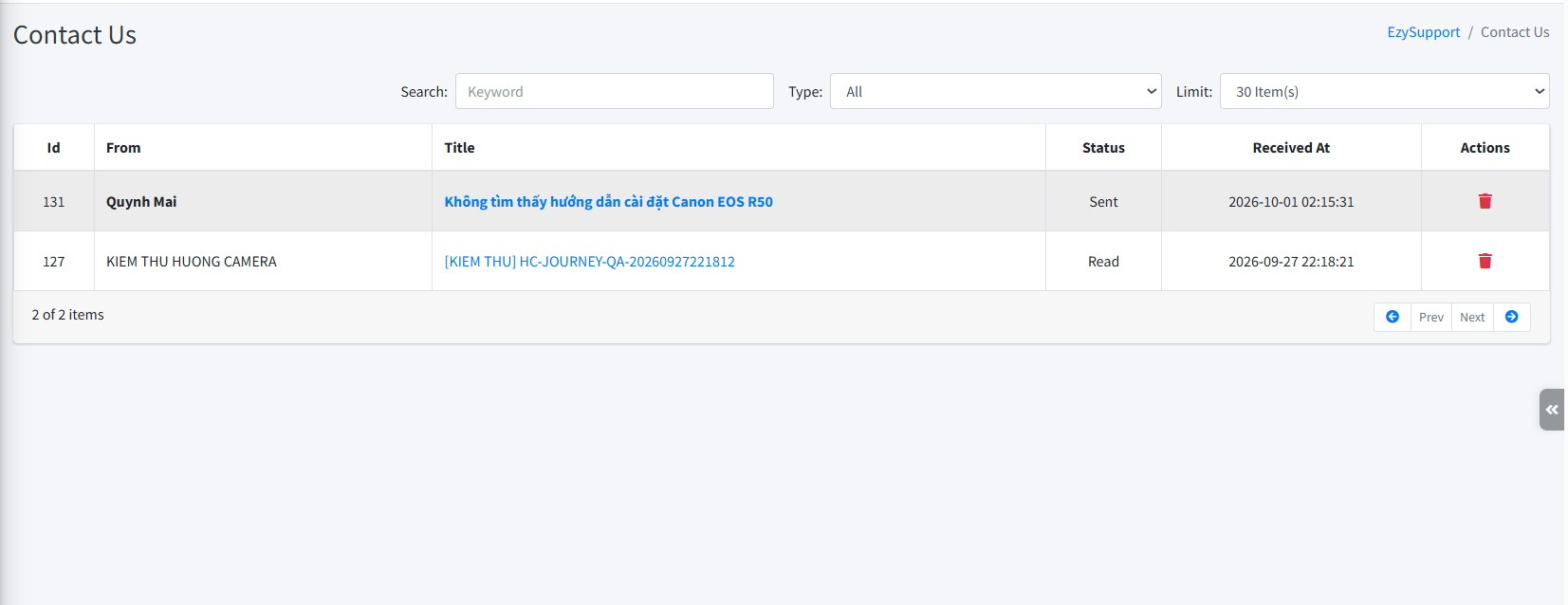Go to next page using right arrow icon

click(1511, 317)
